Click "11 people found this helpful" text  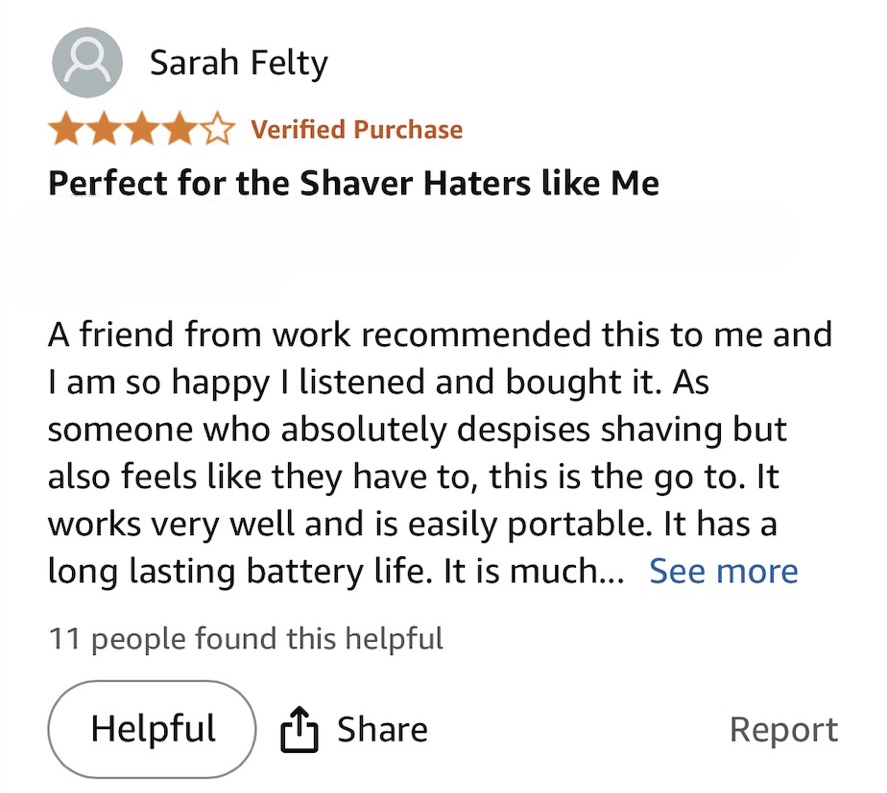[246, 638]
